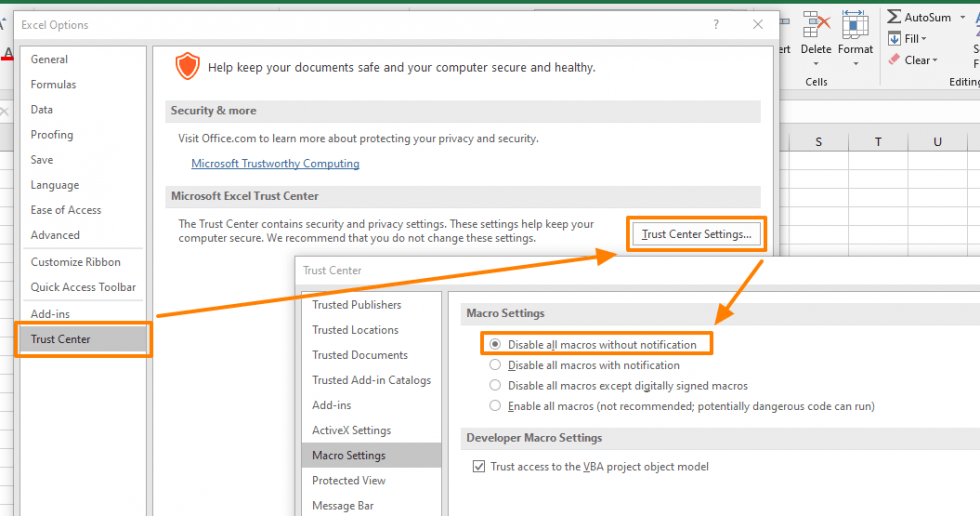Open the Microsoft Trustworthy Computing link

coord(275,164)
